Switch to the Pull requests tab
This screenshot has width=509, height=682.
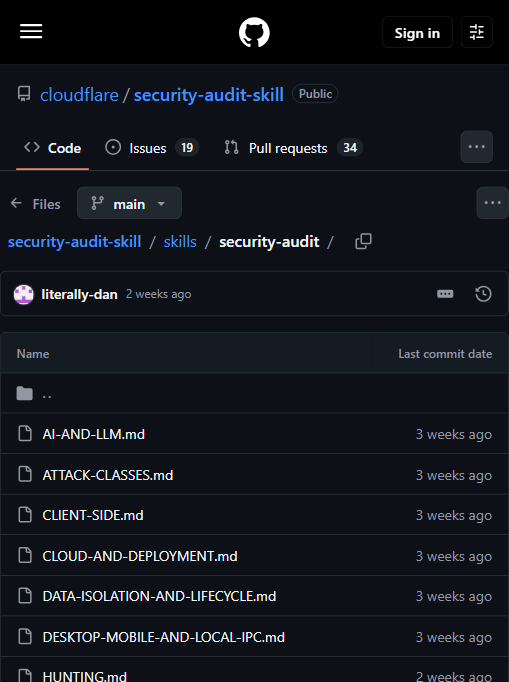click(293, 148)
